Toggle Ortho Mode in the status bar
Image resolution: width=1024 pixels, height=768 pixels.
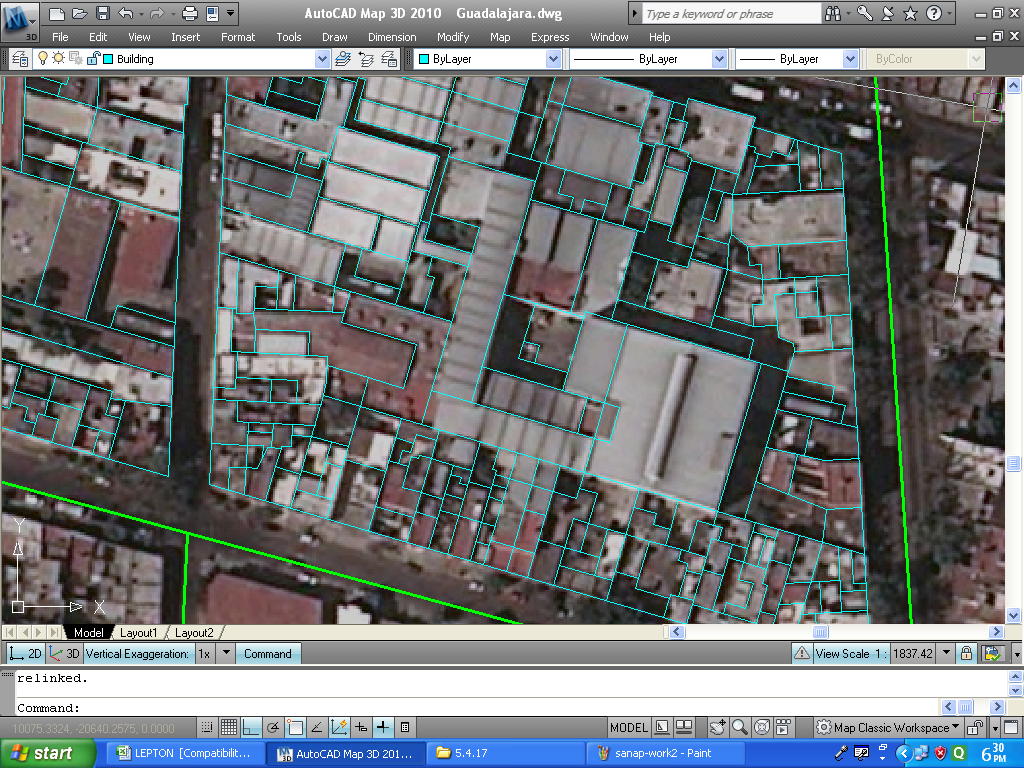coord(251,727)
